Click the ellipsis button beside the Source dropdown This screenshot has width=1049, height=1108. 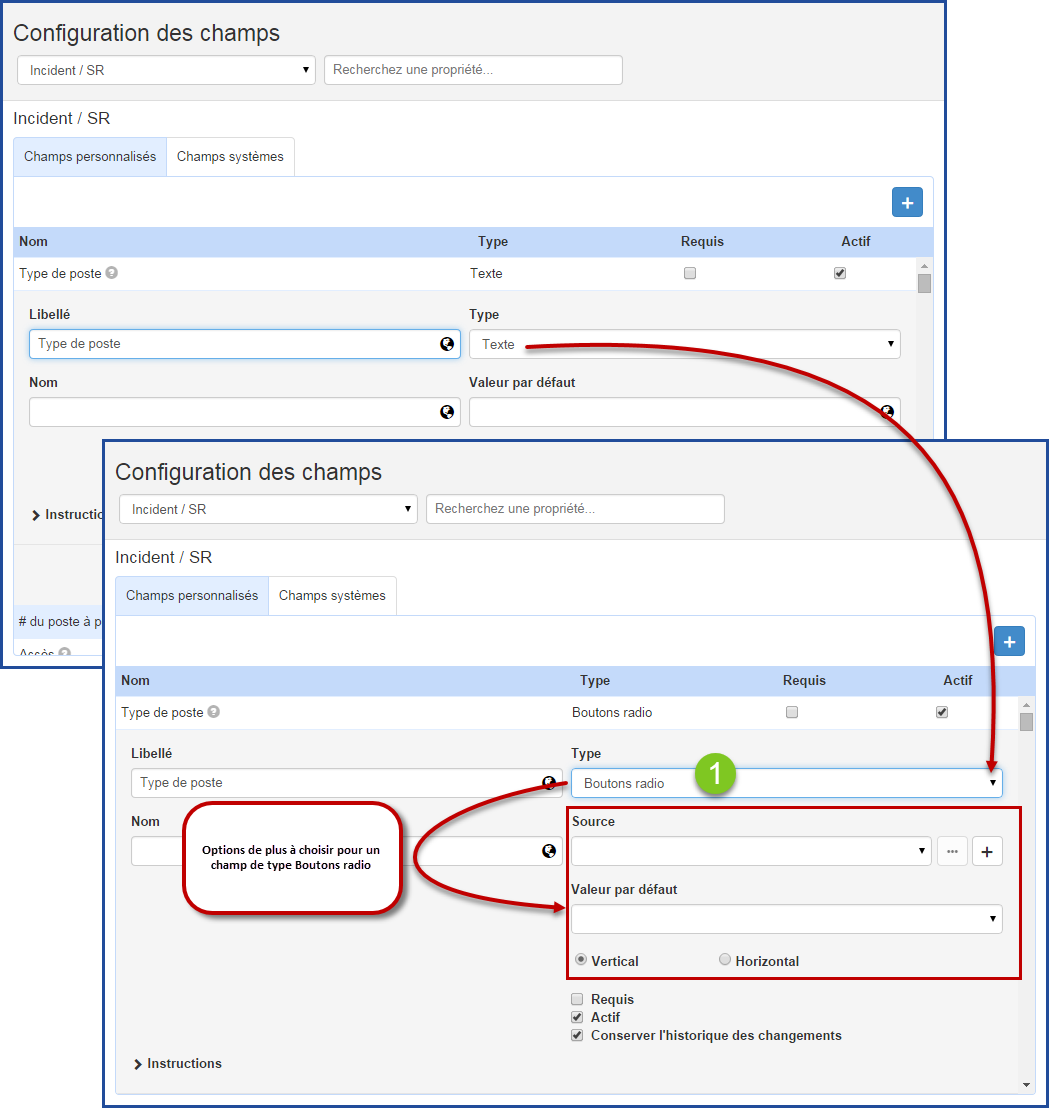pos(952,852)
